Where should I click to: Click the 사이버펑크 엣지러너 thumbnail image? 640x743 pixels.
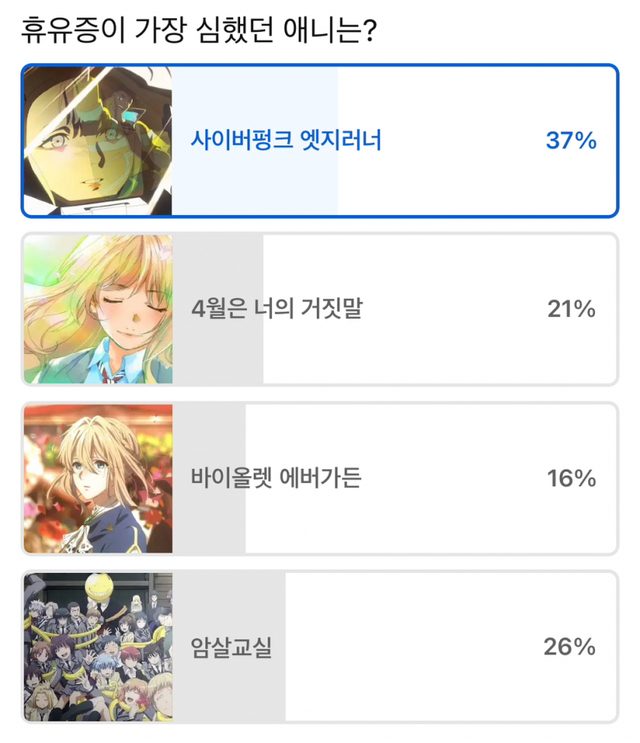point(98,140)
